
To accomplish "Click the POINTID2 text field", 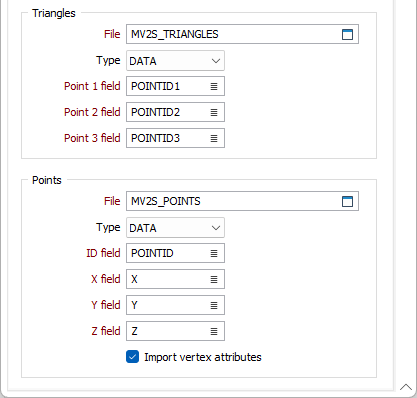I will point(167,112).
